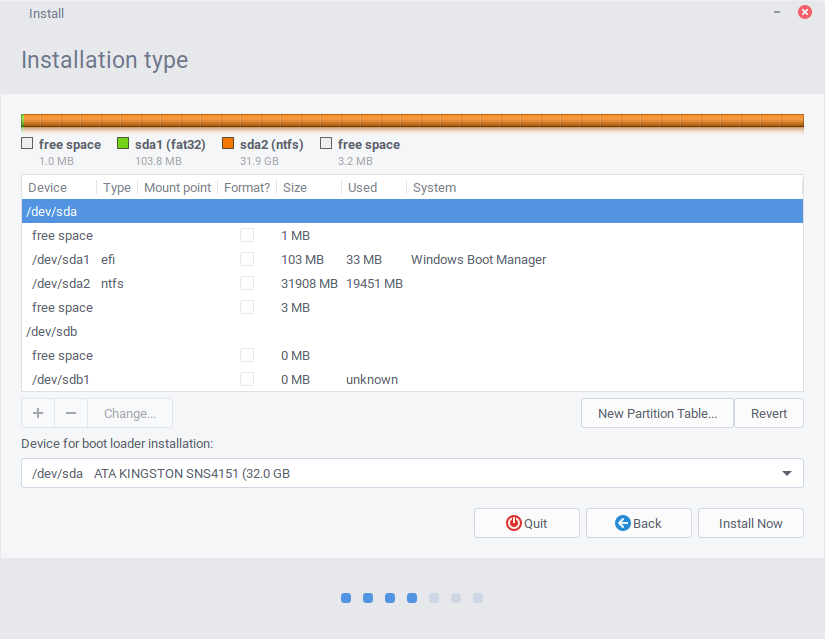Click the Used column header

[374, 187]
